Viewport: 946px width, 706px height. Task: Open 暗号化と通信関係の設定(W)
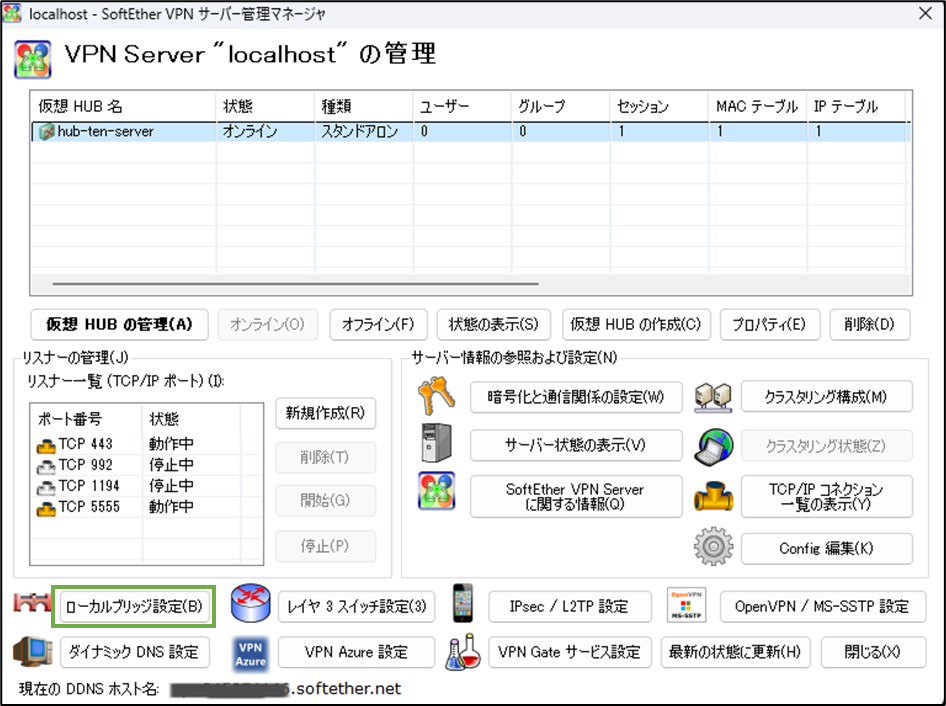coord(576,397)
